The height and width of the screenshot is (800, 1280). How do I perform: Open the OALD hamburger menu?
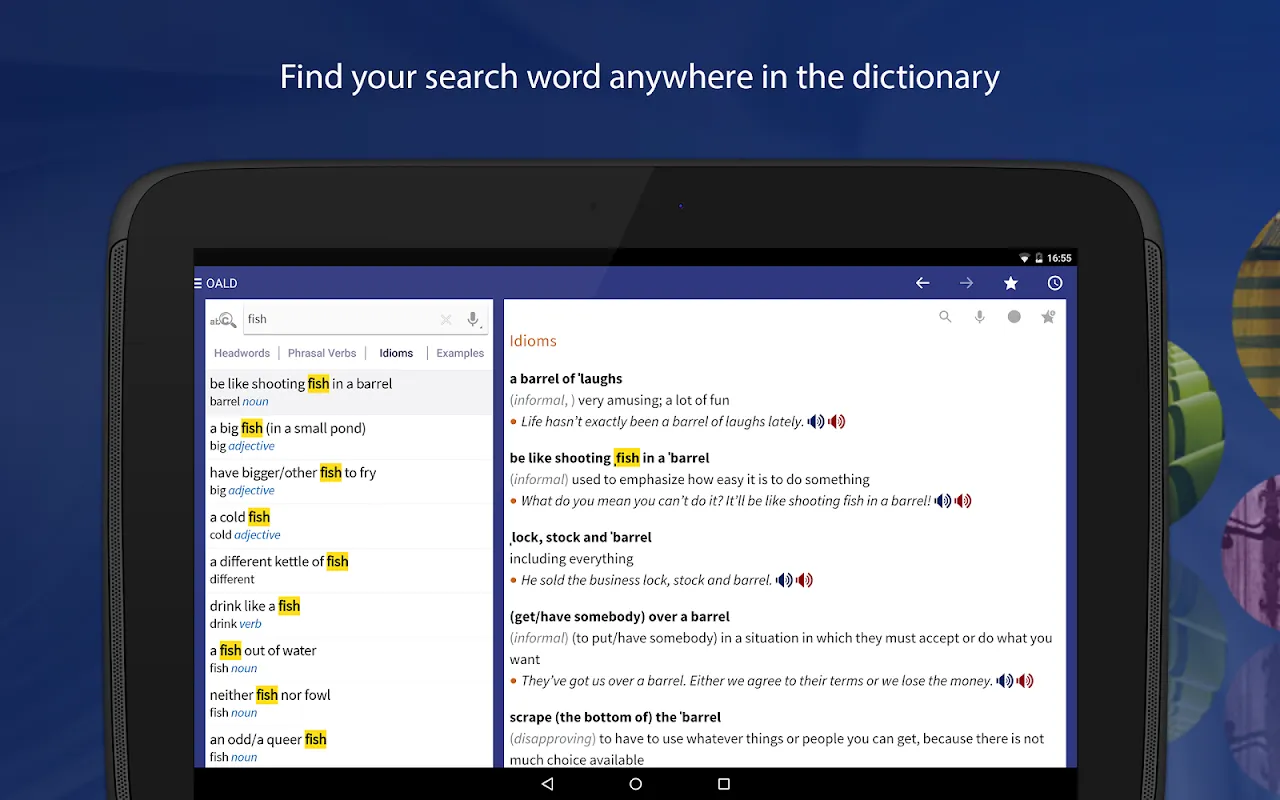click(198, 283)
